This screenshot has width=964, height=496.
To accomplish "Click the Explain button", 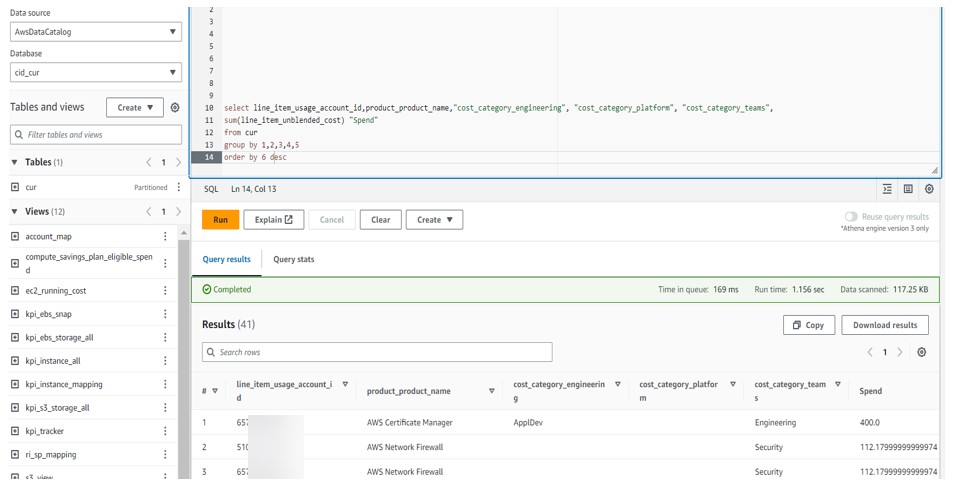I will pyautogui.click(x=274, y=219).
